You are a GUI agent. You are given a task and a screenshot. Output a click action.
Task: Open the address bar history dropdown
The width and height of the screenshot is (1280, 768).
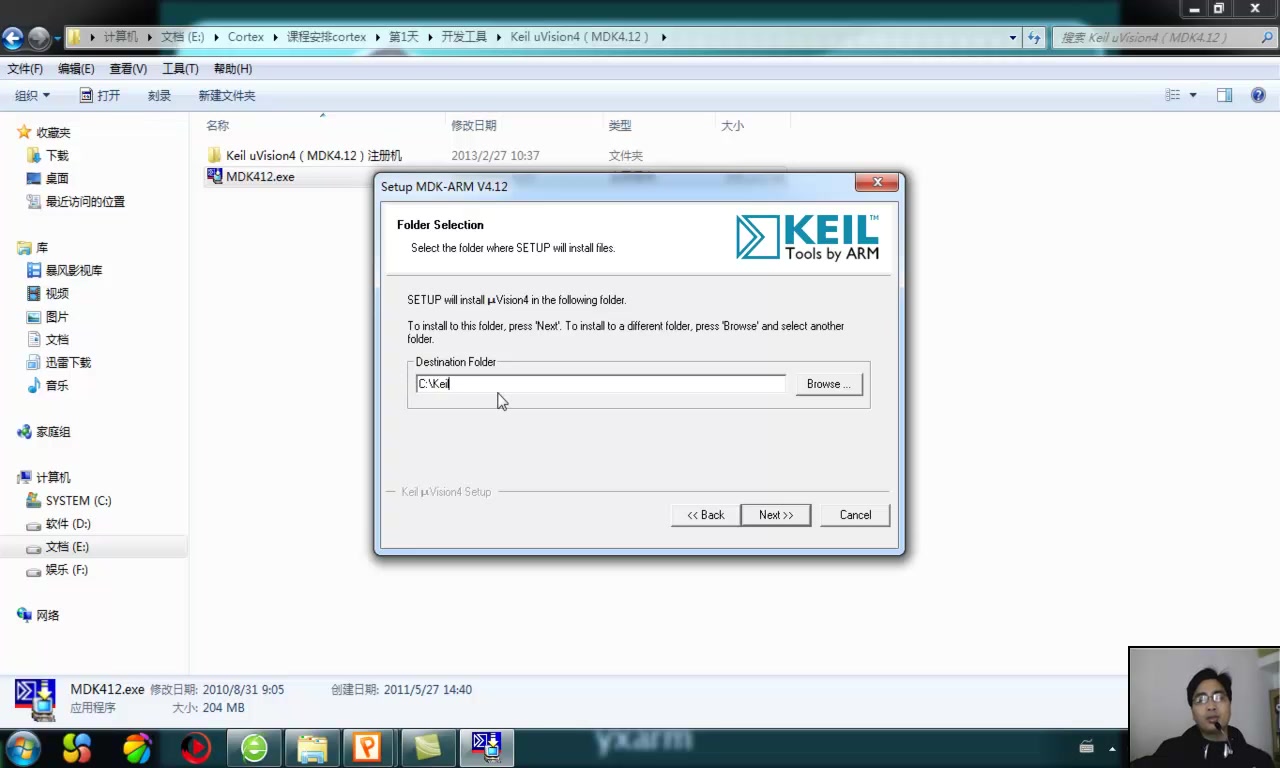point(1013,38)
